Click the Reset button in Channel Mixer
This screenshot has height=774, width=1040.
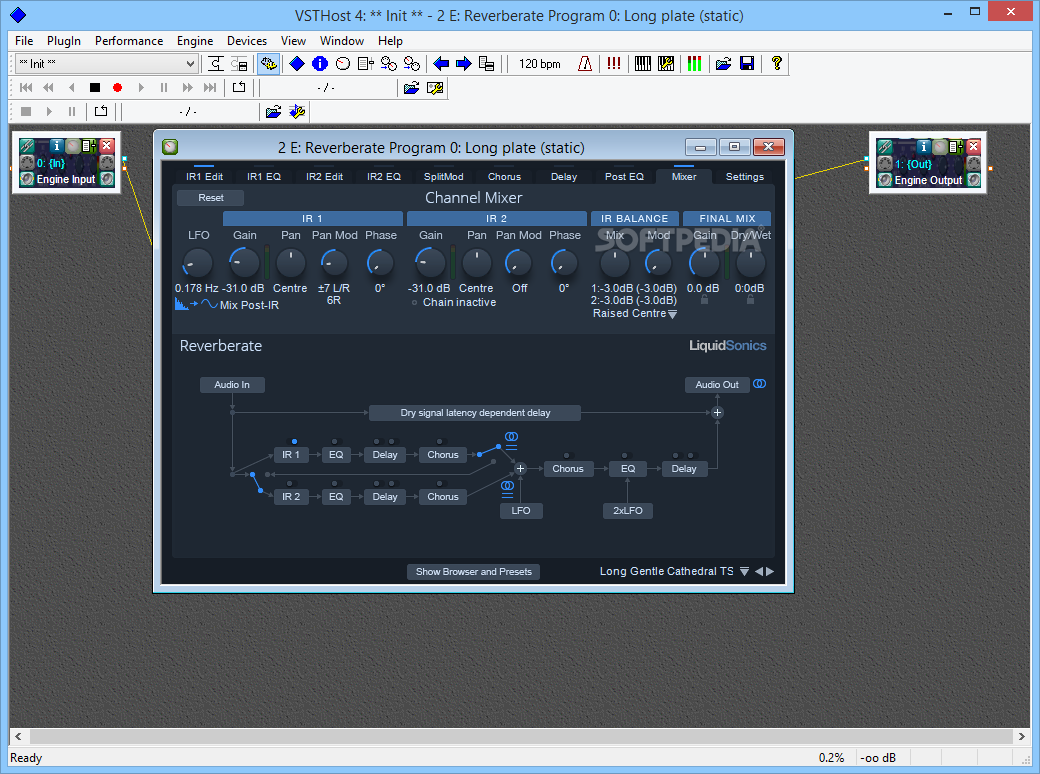[x=210, y=198]
